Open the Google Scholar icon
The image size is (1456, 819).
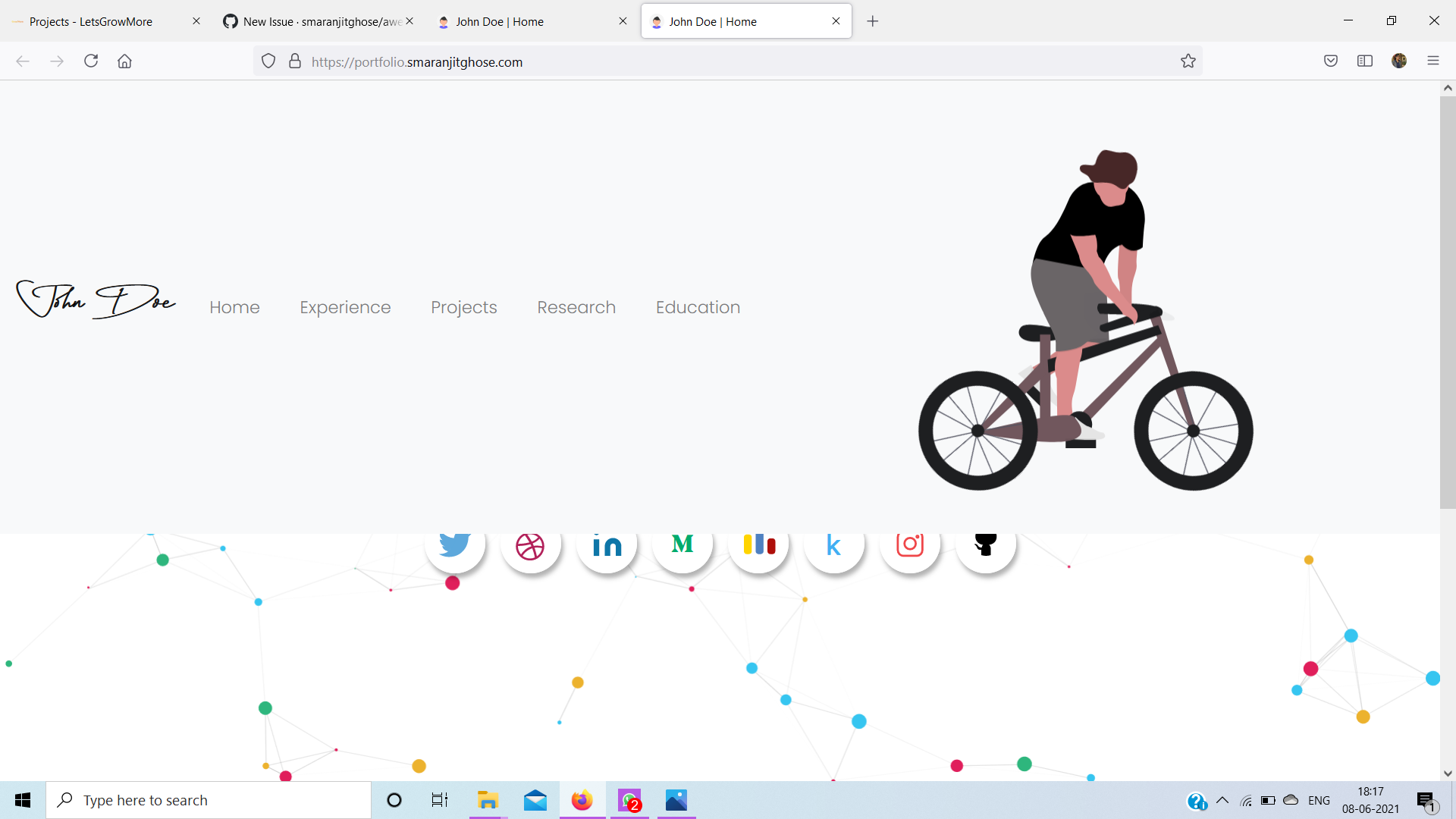(758, 543)
